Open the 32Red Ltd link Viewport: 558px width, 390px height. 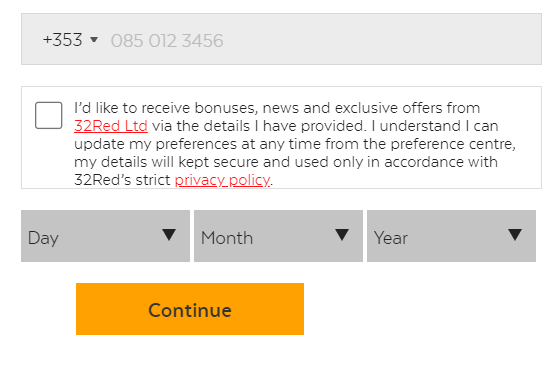(x=111, y=126)
